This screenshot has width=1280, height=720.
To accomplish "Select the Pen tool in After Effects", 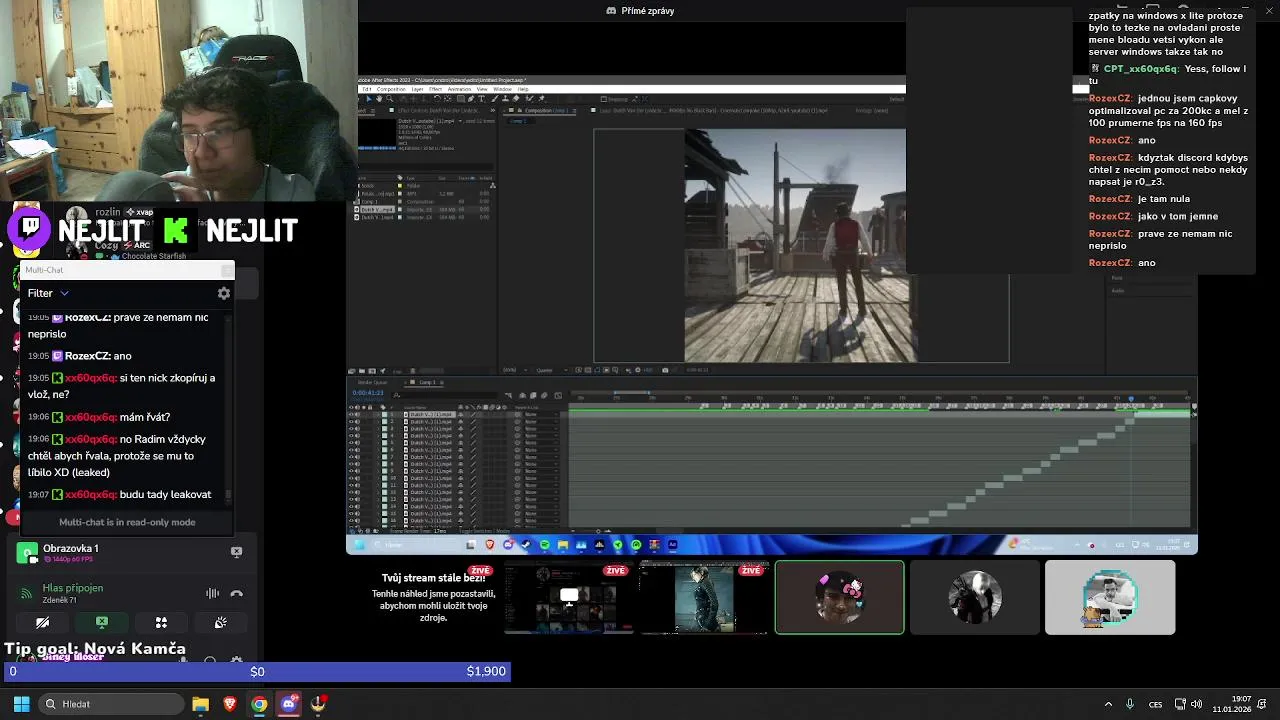I will tap(471, 99).
